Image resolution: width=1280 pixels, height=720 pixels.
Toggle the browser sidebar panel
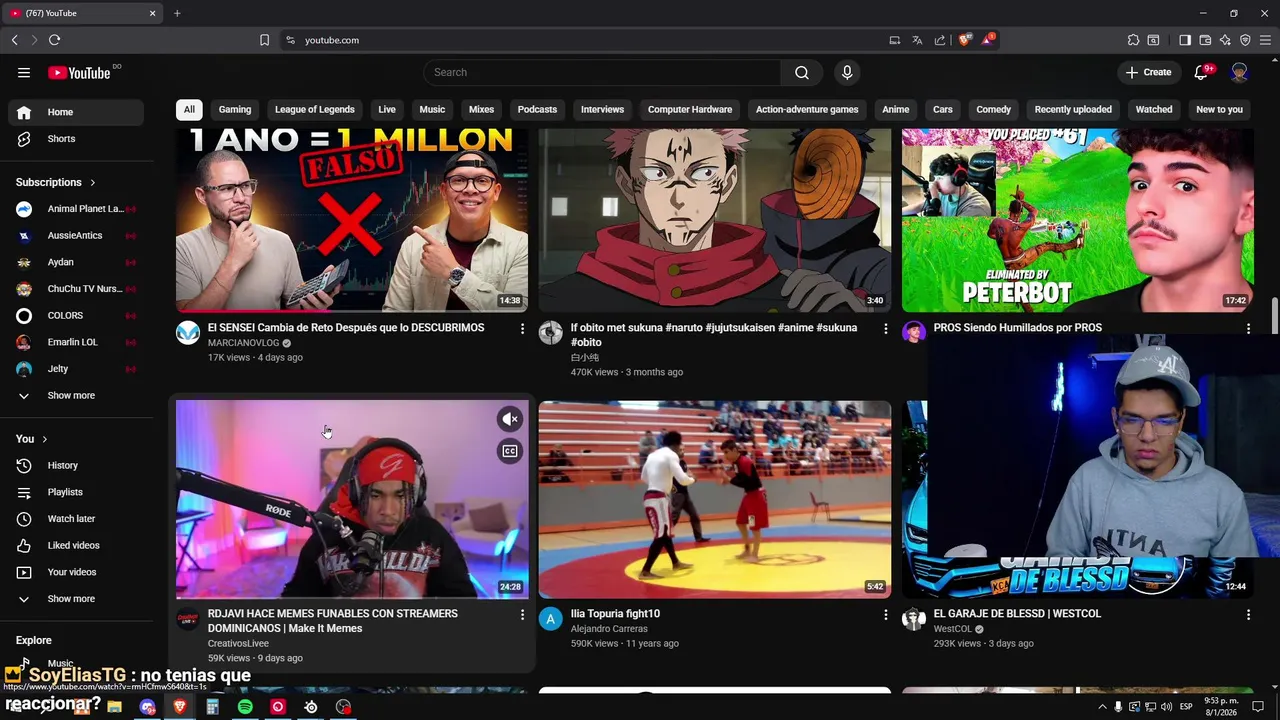[1185, 40]
